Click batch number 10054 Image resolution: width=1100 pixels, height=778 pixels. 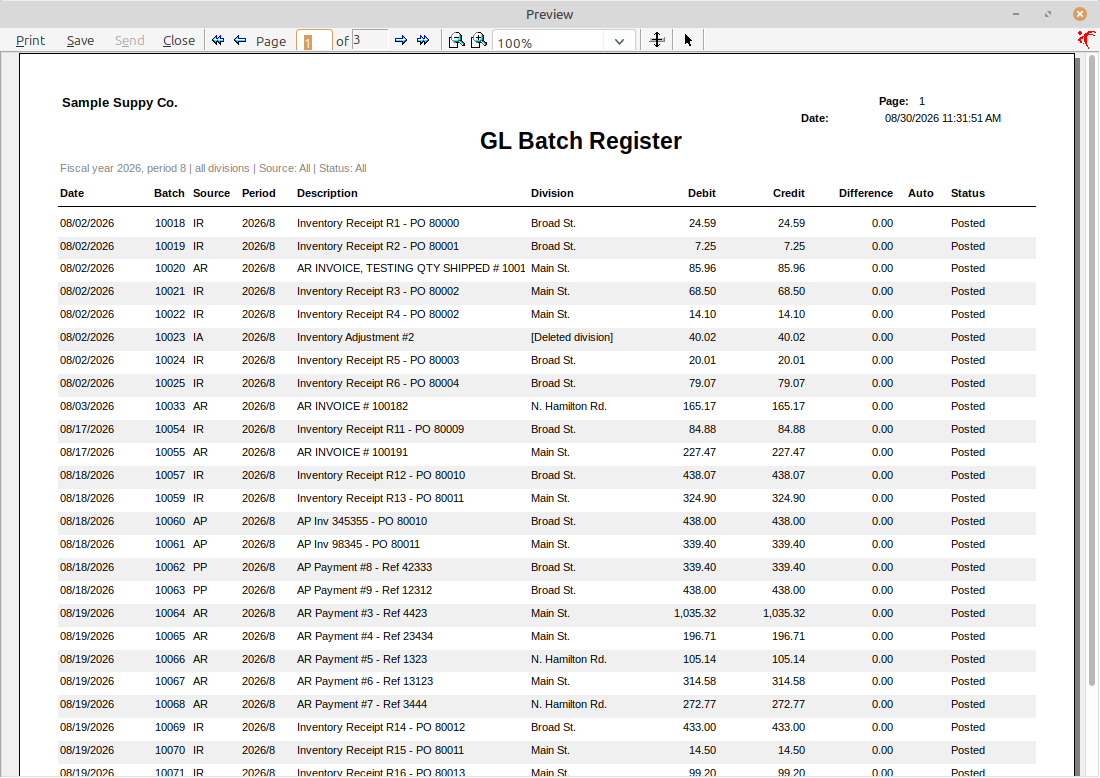tap(170, 429)
